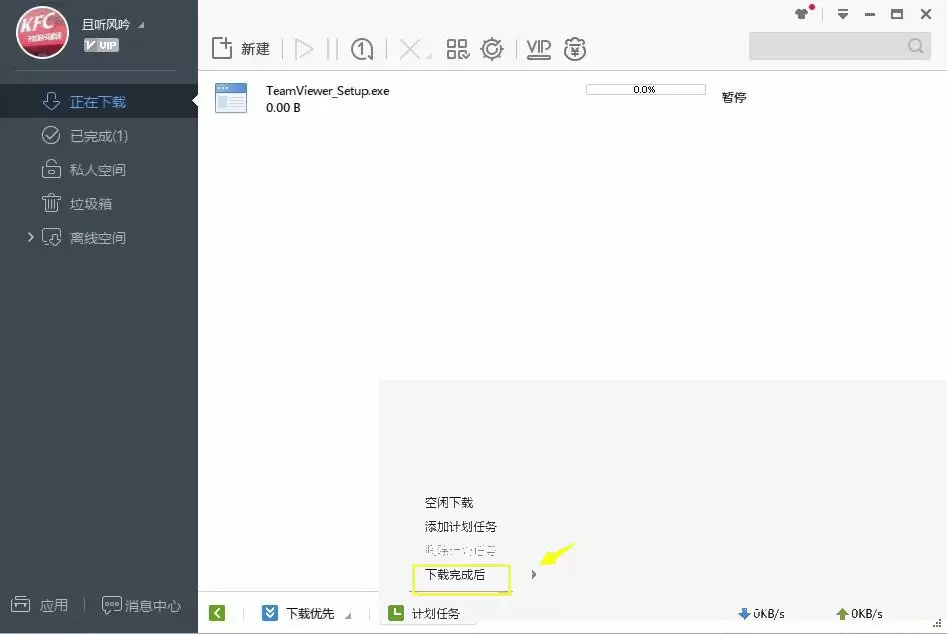Start download with the play icon
Screen dimensions: 947x634
tap(304, 49)
